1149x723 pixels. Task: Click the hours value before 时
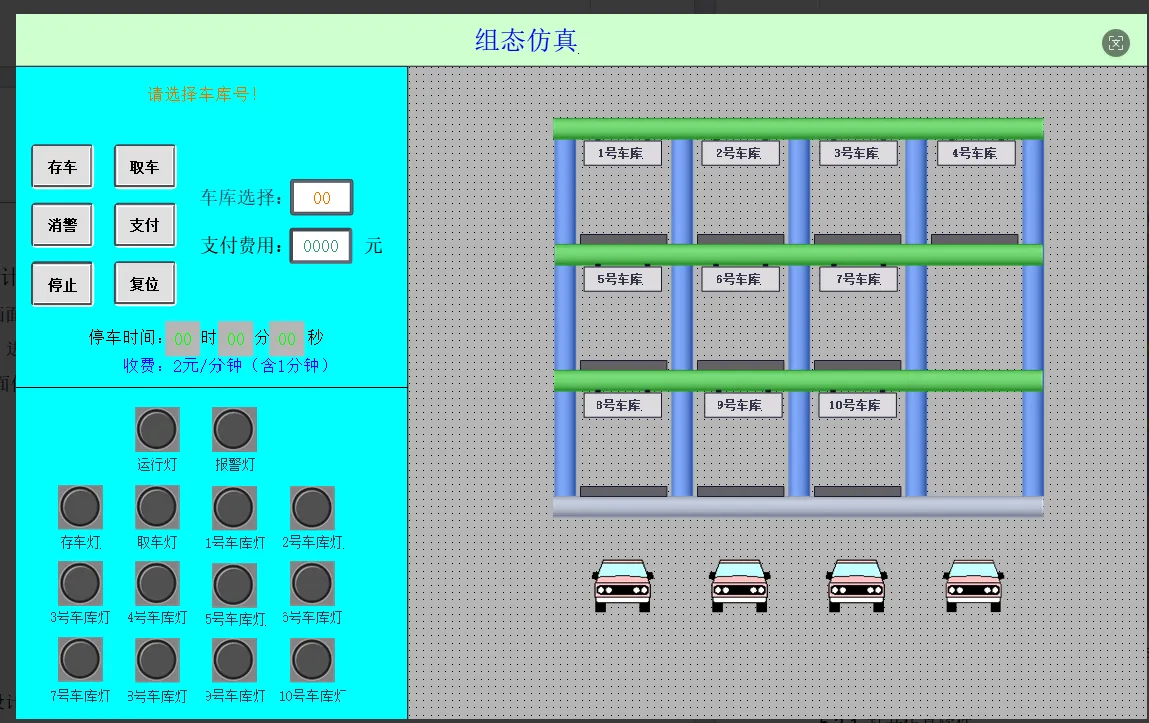click(182, 338)
